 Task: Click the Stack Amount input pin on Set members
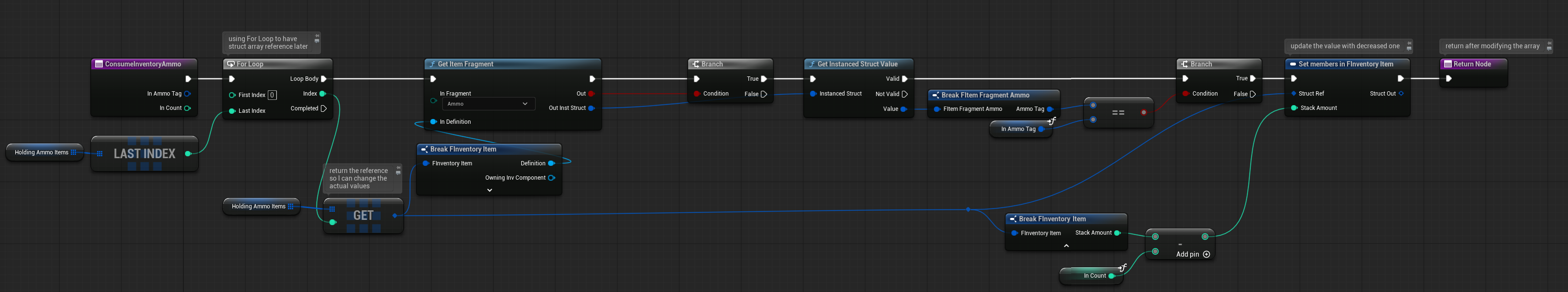coord(1294,108)
